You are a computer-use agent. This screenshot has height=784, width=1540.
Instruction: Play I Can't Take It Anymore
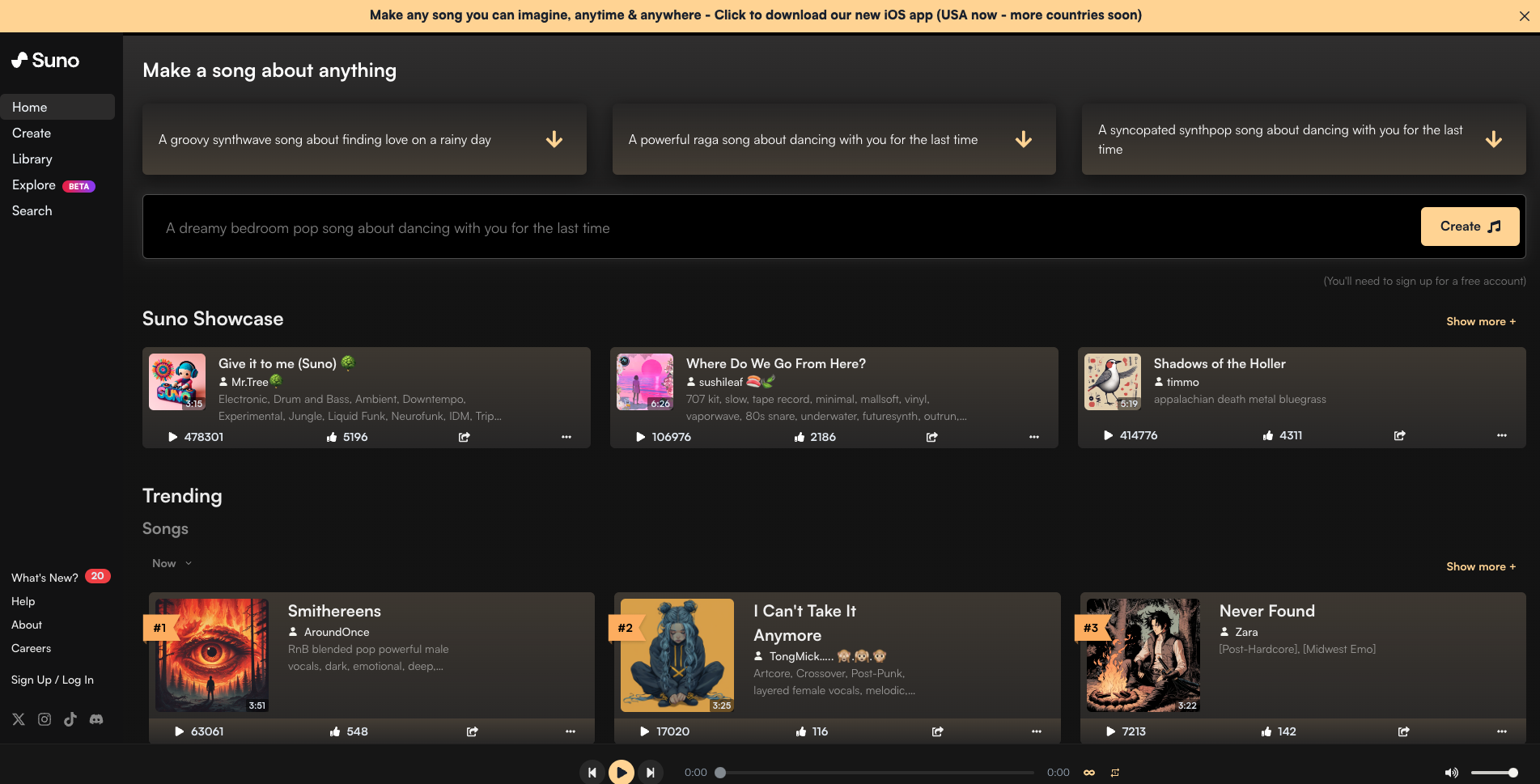645,731
